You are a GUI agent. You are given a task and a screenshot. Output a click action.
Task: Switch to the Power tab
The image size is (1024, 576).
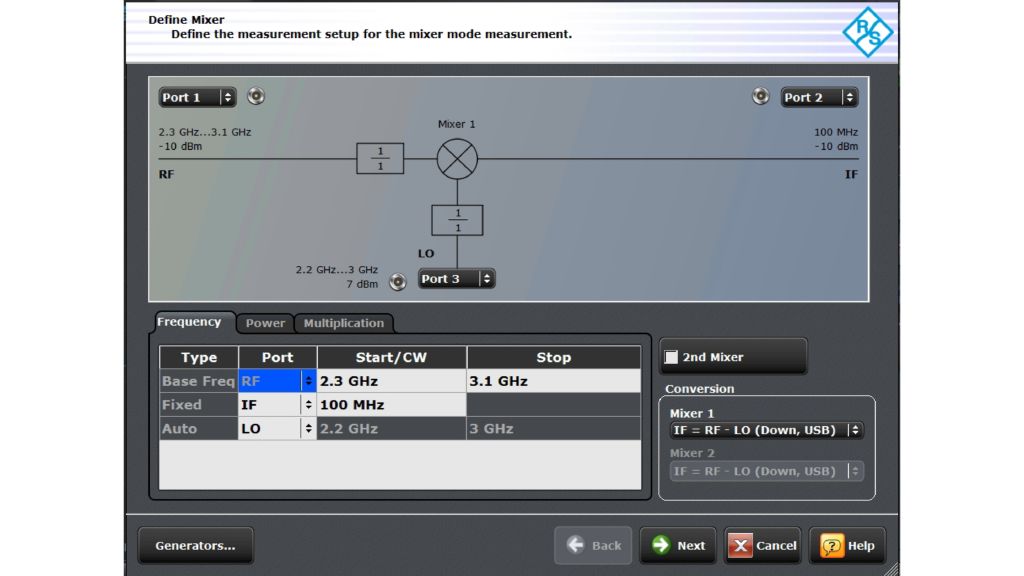pos(265,323)
